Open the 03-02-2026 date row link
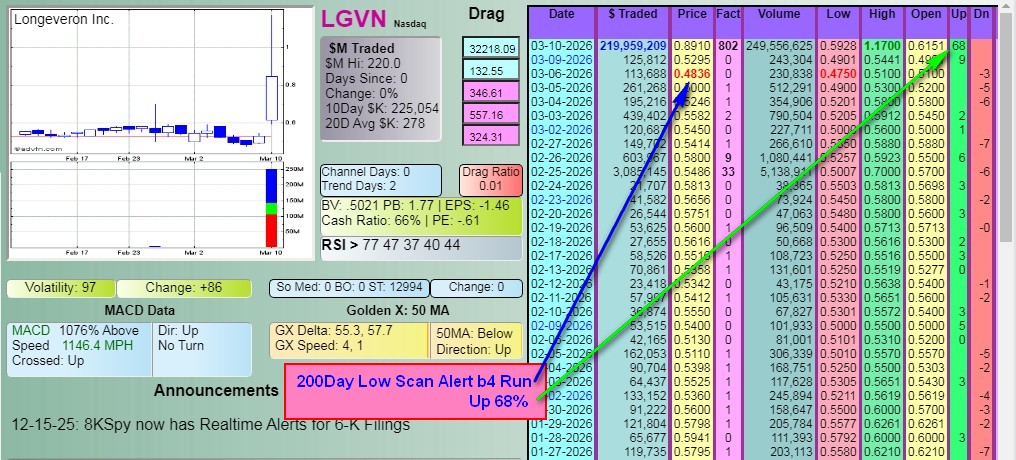The height and width of the screenshot is (460, 1016). 561,129
